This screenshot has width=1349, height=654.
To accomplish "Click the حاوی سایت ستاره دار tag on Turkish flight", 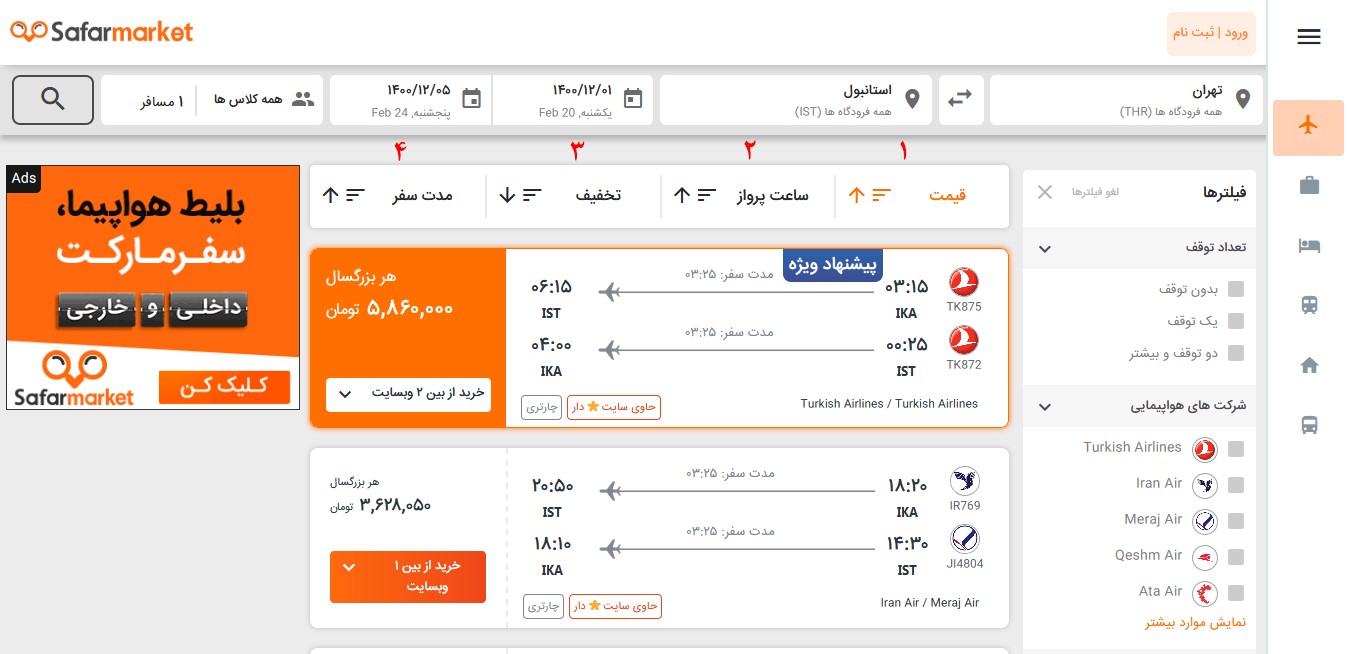I will tap(615, 407).
